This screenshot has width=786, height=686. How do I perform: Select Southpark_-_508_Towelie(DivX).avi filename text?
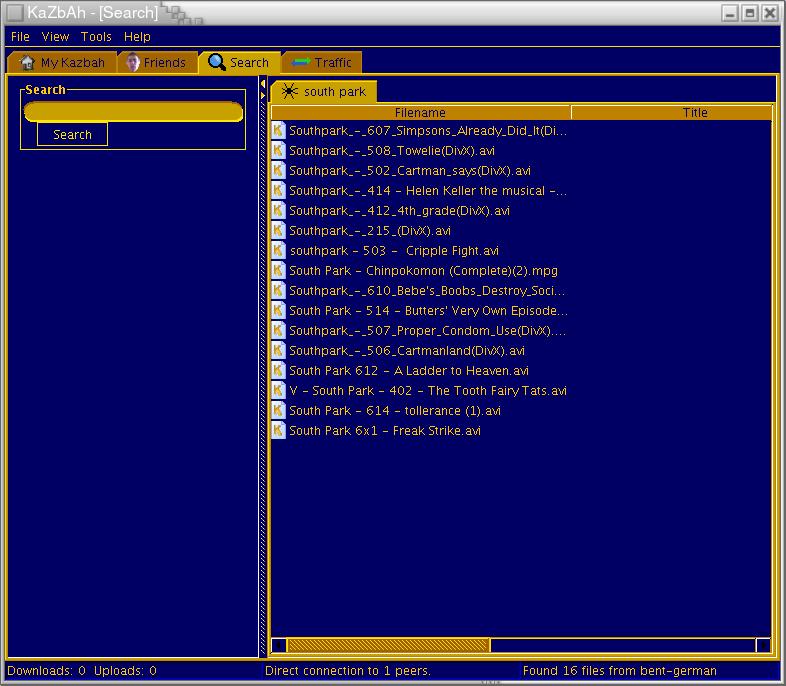(391, 151)
